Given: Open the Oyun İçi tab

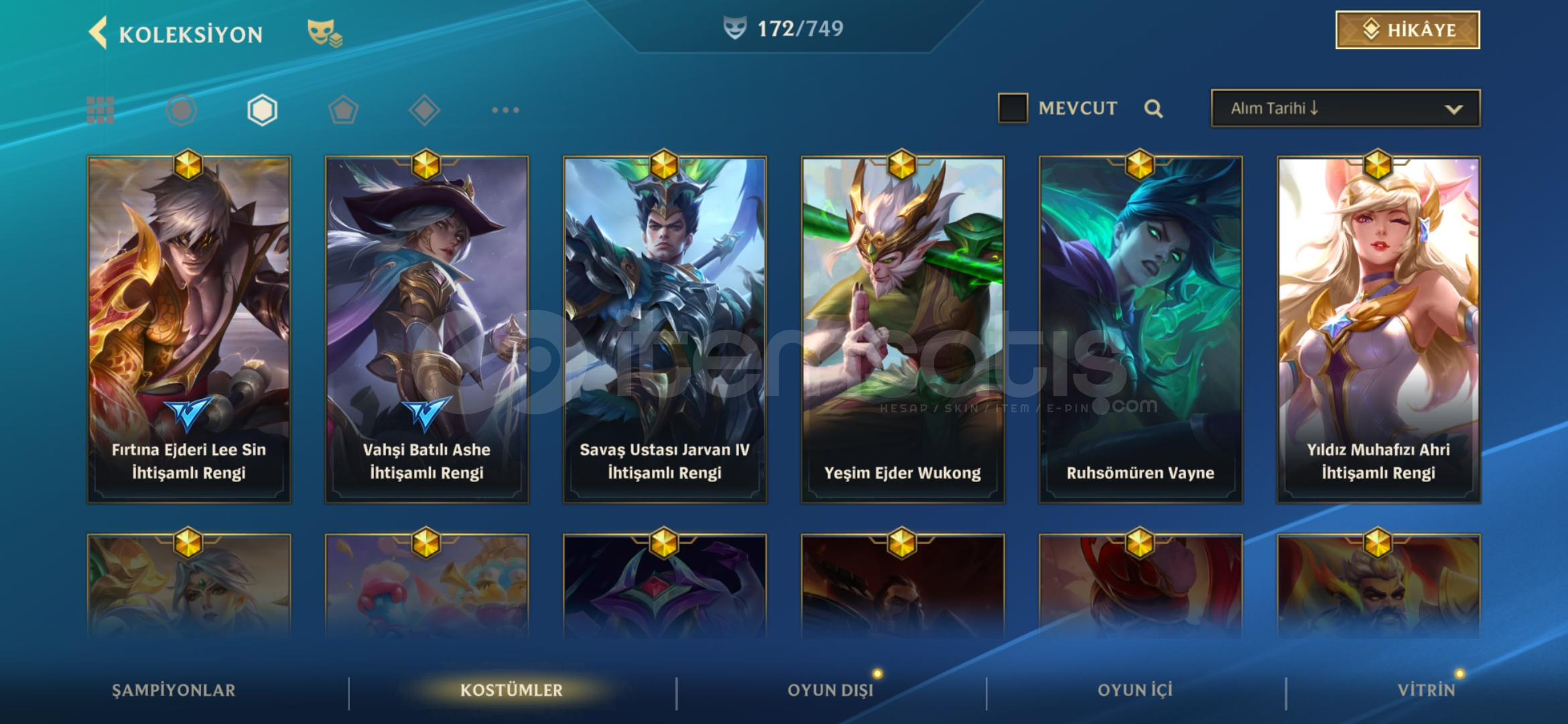Looking at the screenshot, I should [x=1135, y=690].
